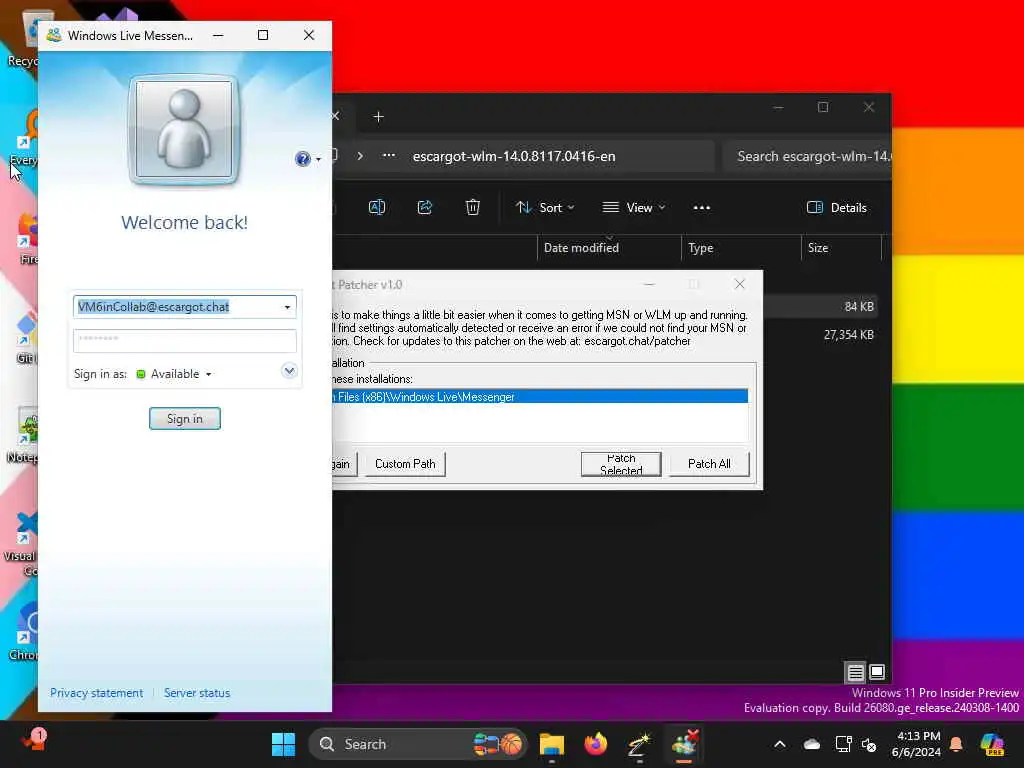This screenshot has width=1024, height=768.
Task: Open the Sort dropdown in File Explorer
Action: (545, 208)
